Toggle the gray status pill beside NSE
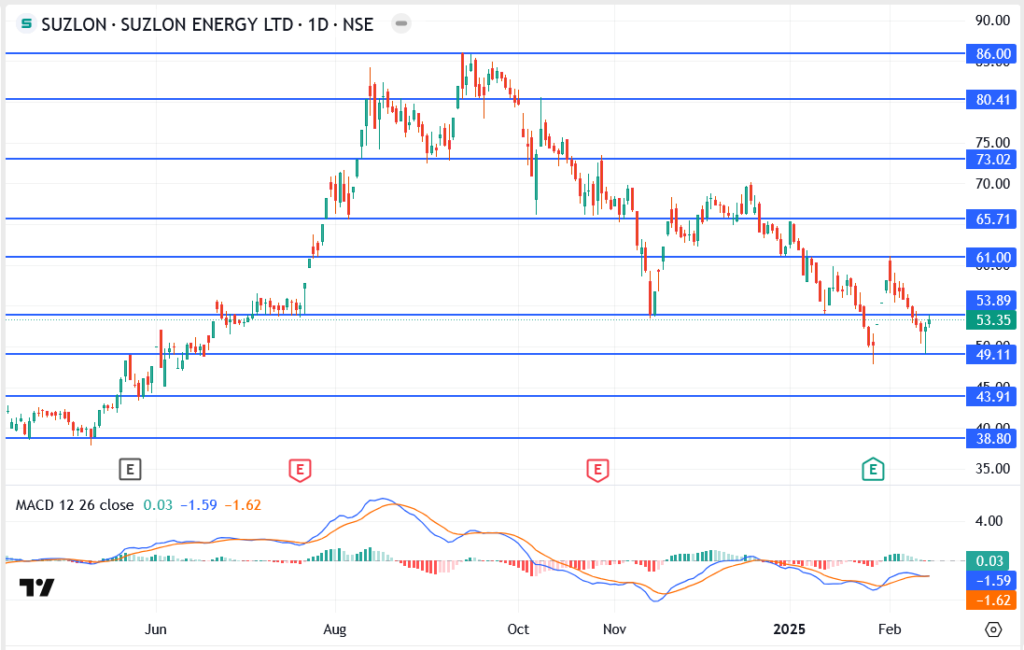The image size is (1024, 650). point(400,24)
